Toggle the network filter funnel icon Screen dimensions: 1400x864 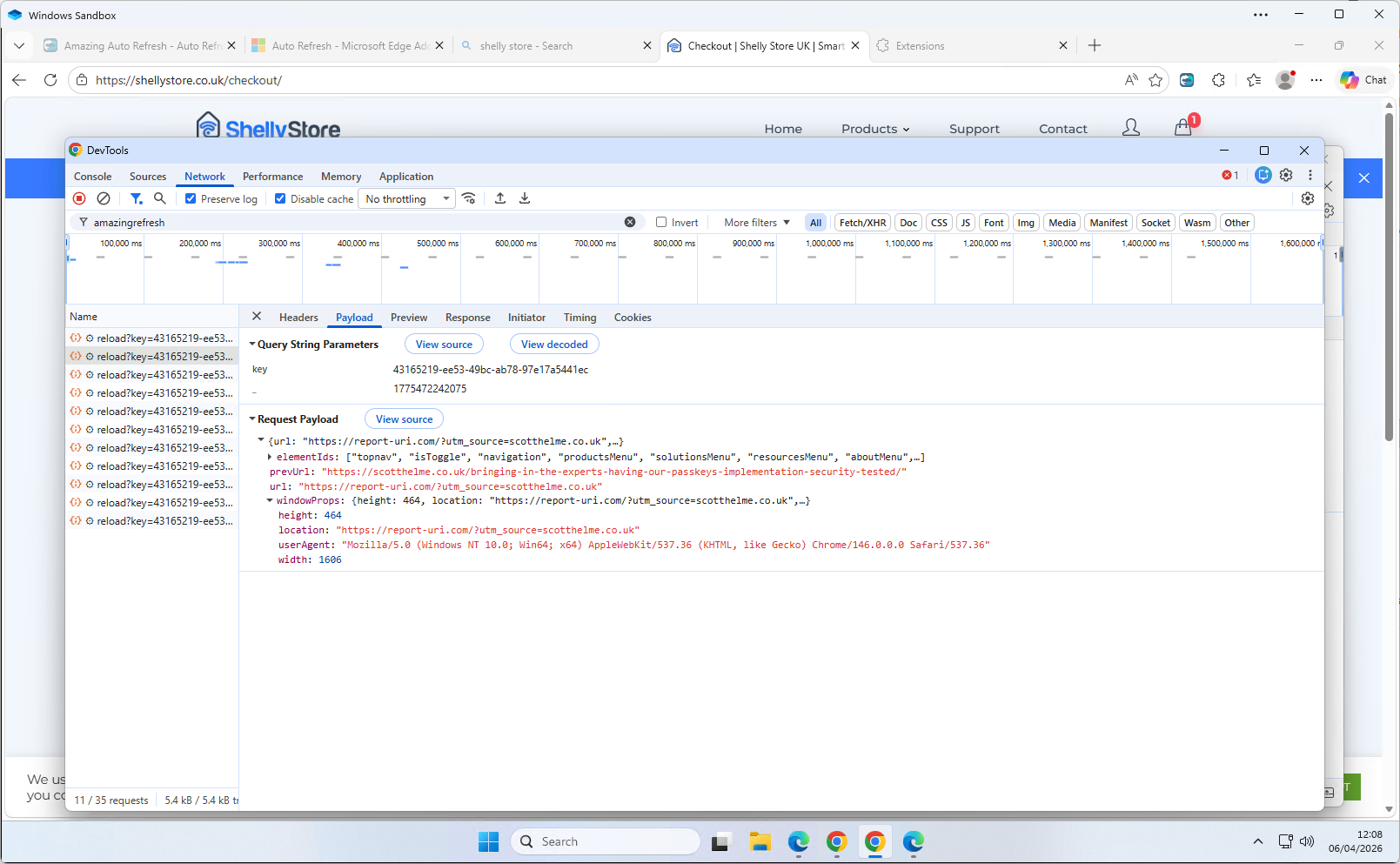coord(136,198)
